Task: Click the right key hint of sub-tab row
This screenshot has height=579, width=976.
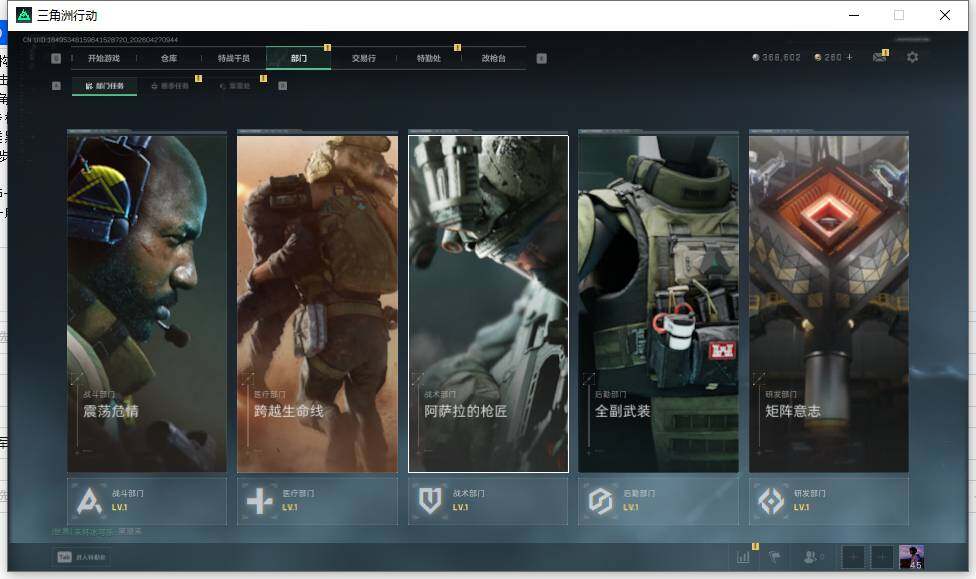Action: click(283, 86)
